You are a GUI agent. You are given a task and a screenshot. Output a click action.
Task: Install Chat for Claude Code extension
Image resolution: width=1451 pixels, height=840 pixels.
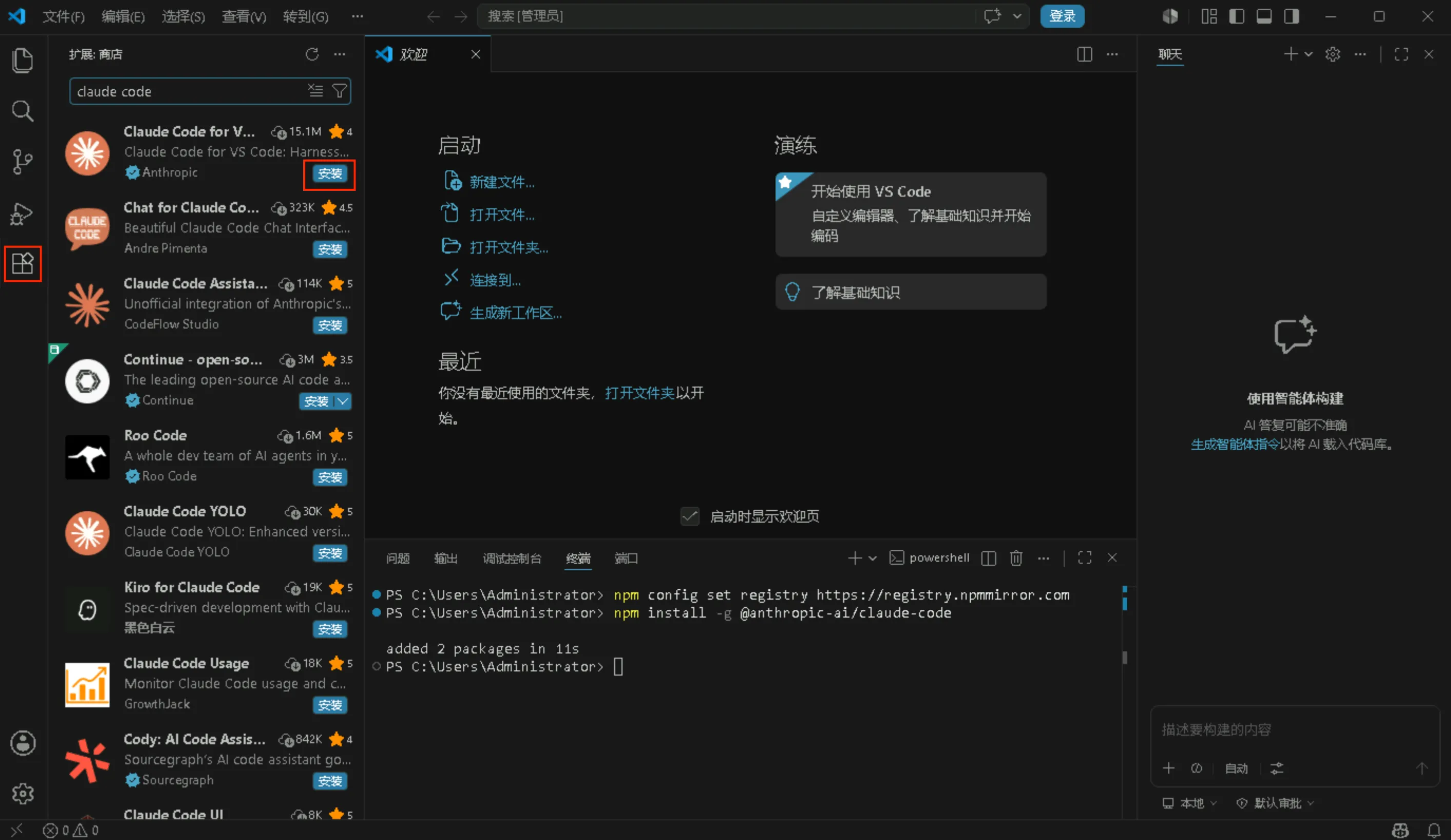click(330, 249)
